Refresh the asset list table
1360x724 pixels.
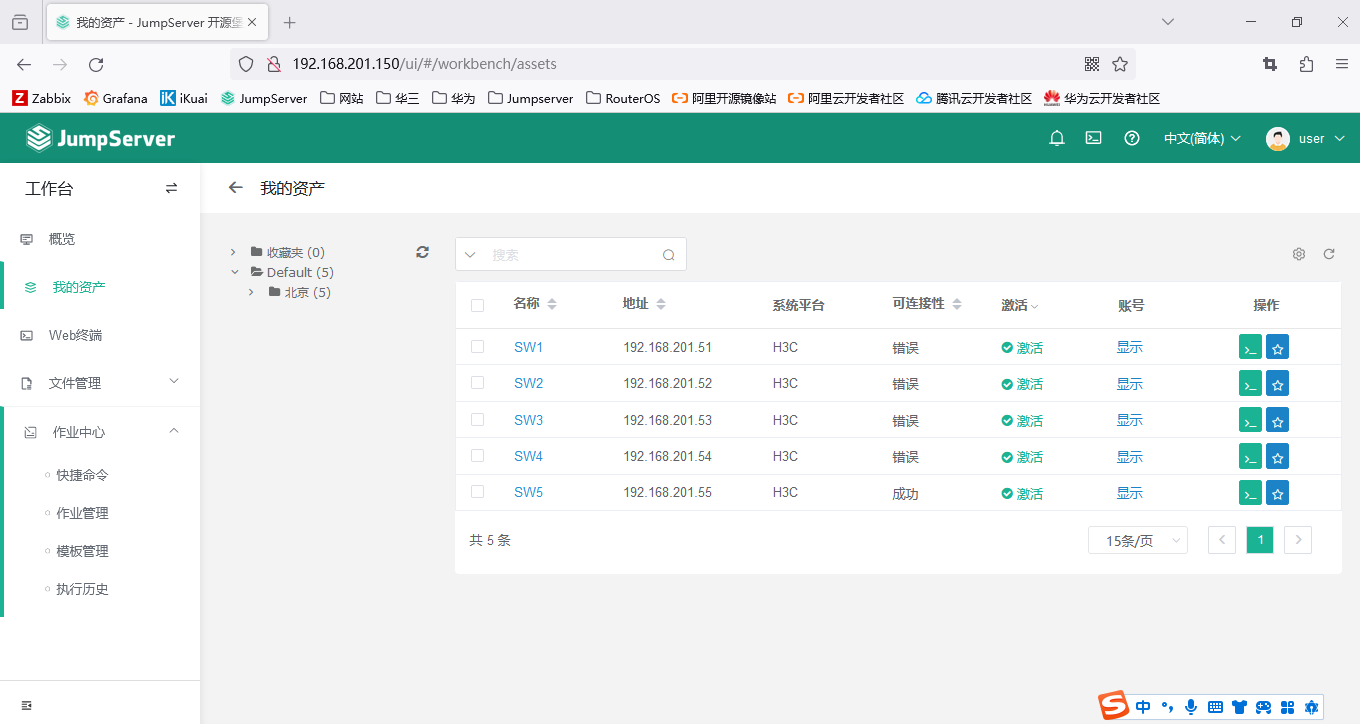(1328, 254)
